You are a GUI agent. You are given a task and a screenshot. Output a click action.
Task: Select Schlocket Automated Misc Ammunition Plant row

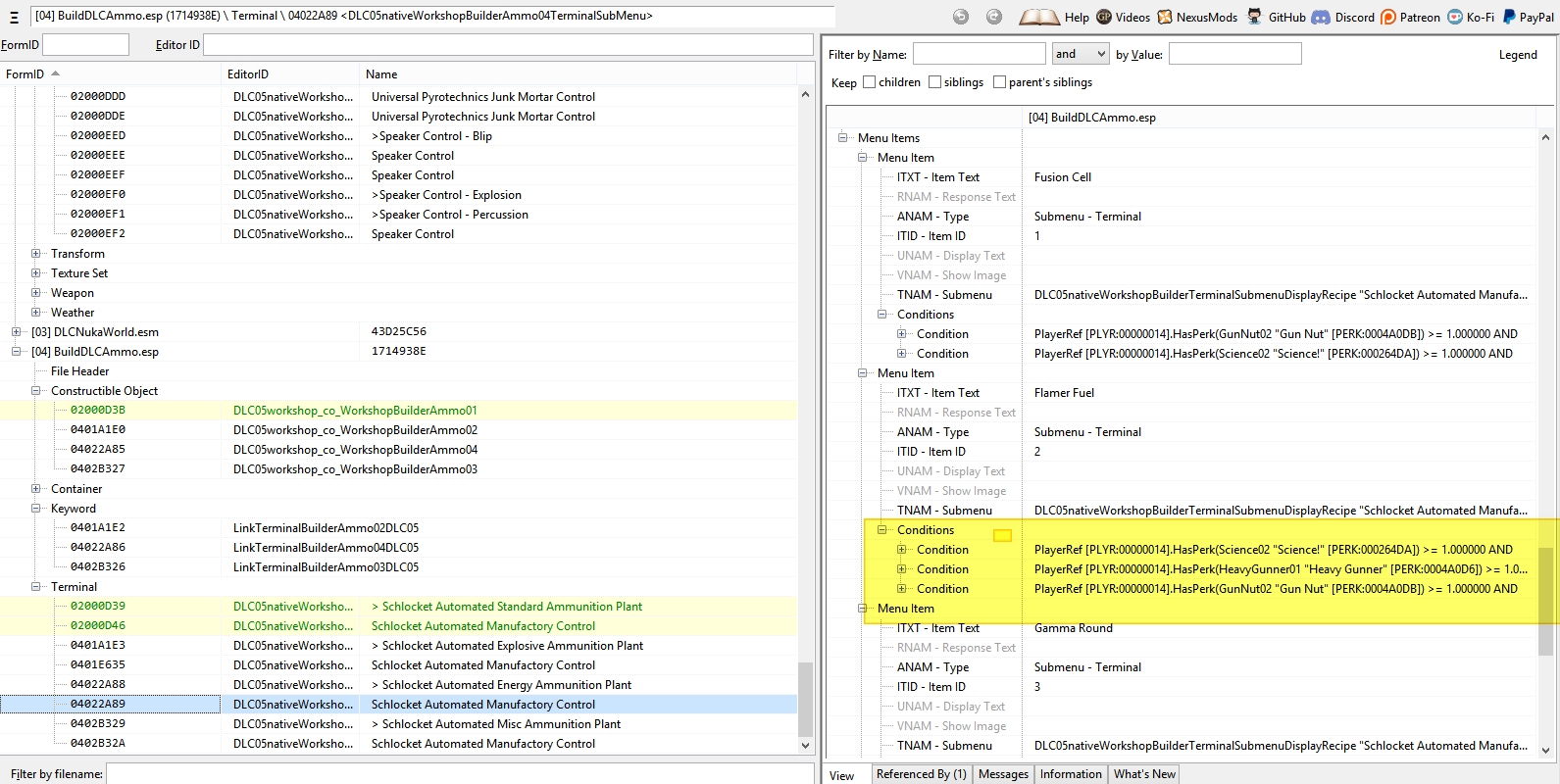398,724
